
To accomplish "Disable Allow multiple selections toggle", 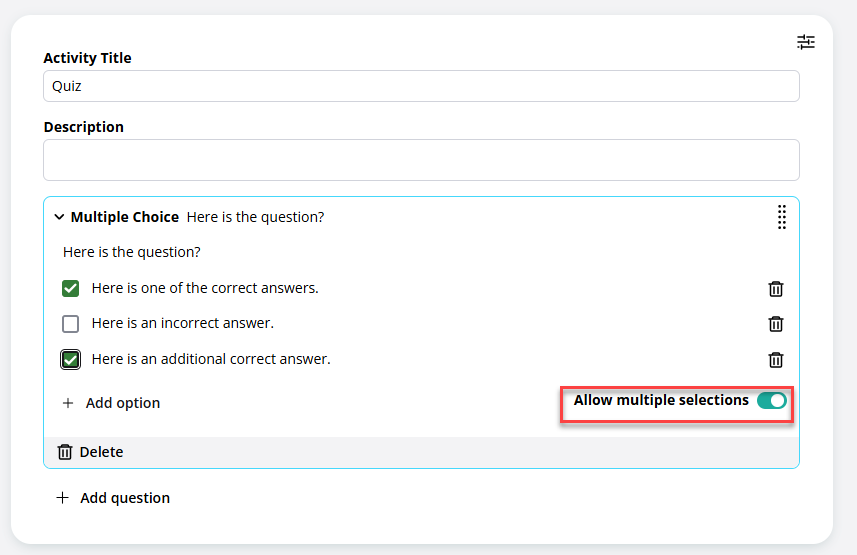I will [772, 400].
